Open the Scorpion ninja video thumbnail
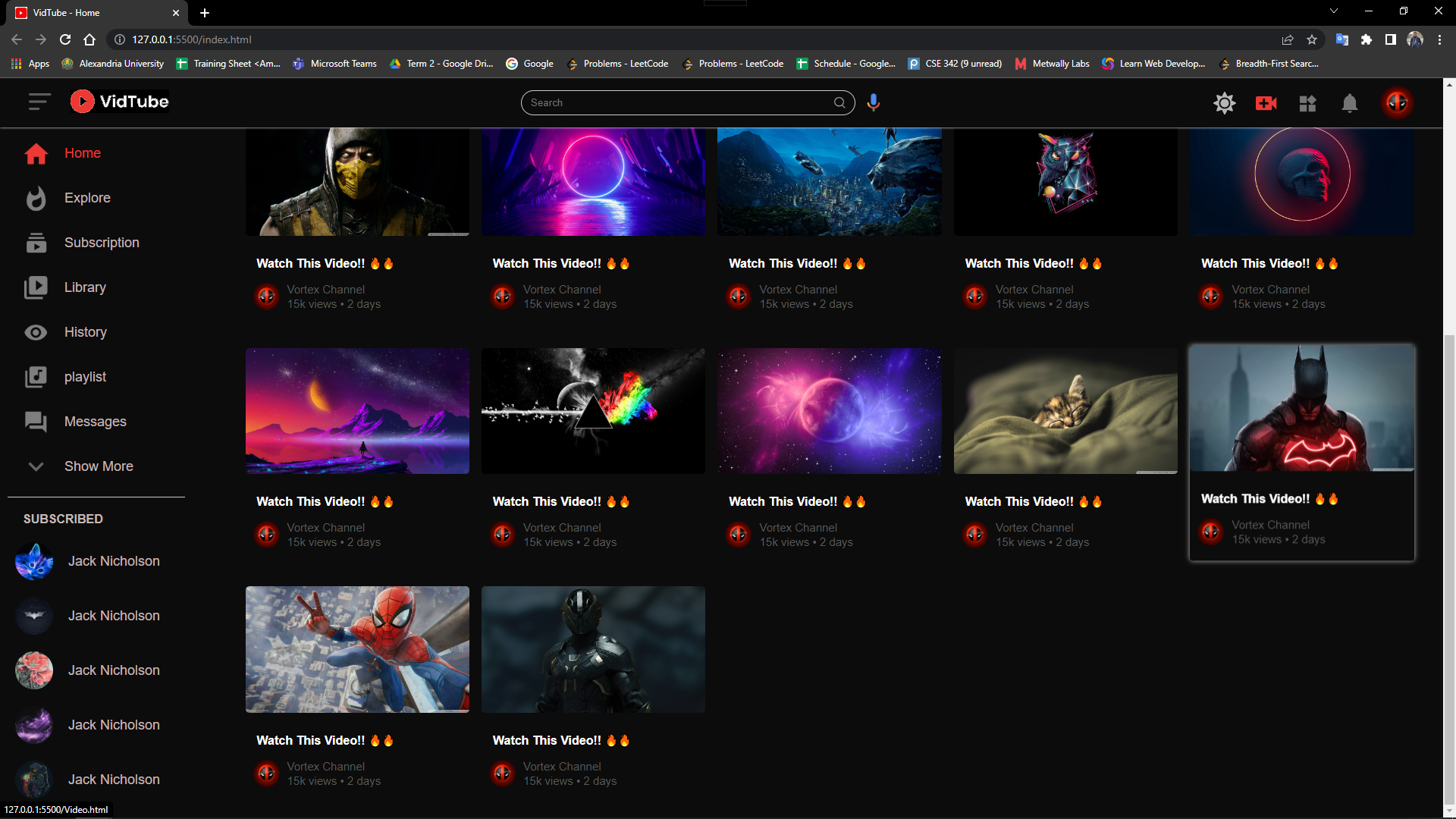 [x=357, y=182]
